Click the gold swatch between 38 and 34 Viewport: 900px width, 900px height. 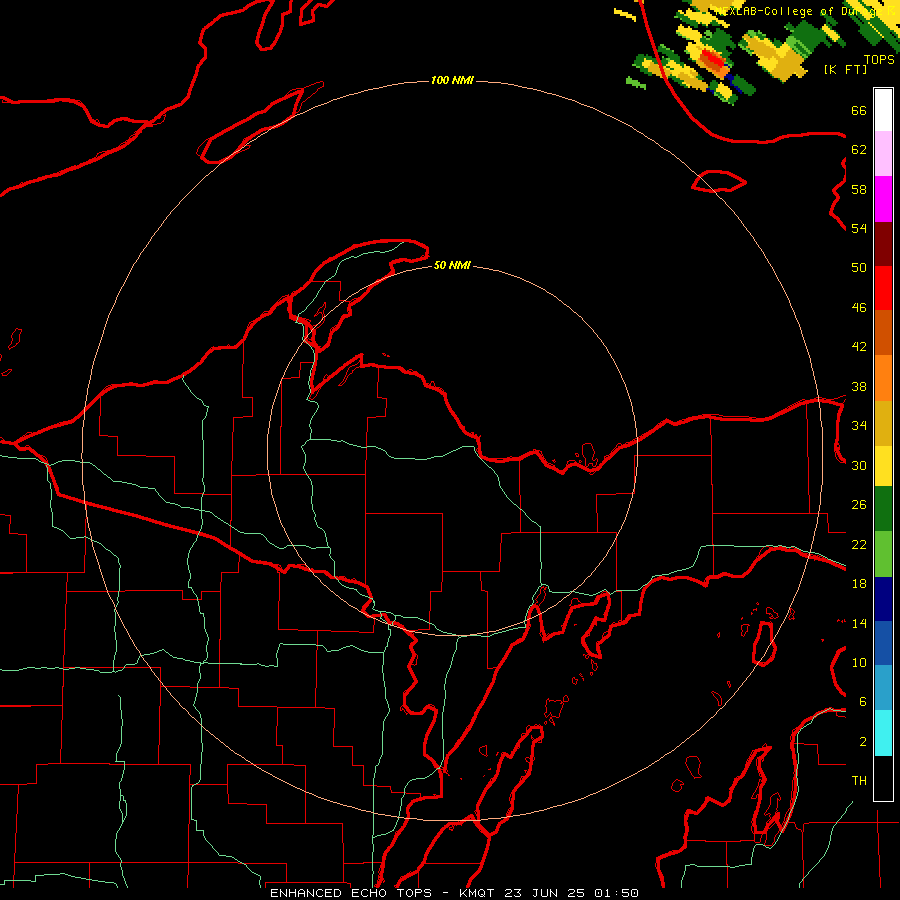pyautogui.click(x=883, y=423)
